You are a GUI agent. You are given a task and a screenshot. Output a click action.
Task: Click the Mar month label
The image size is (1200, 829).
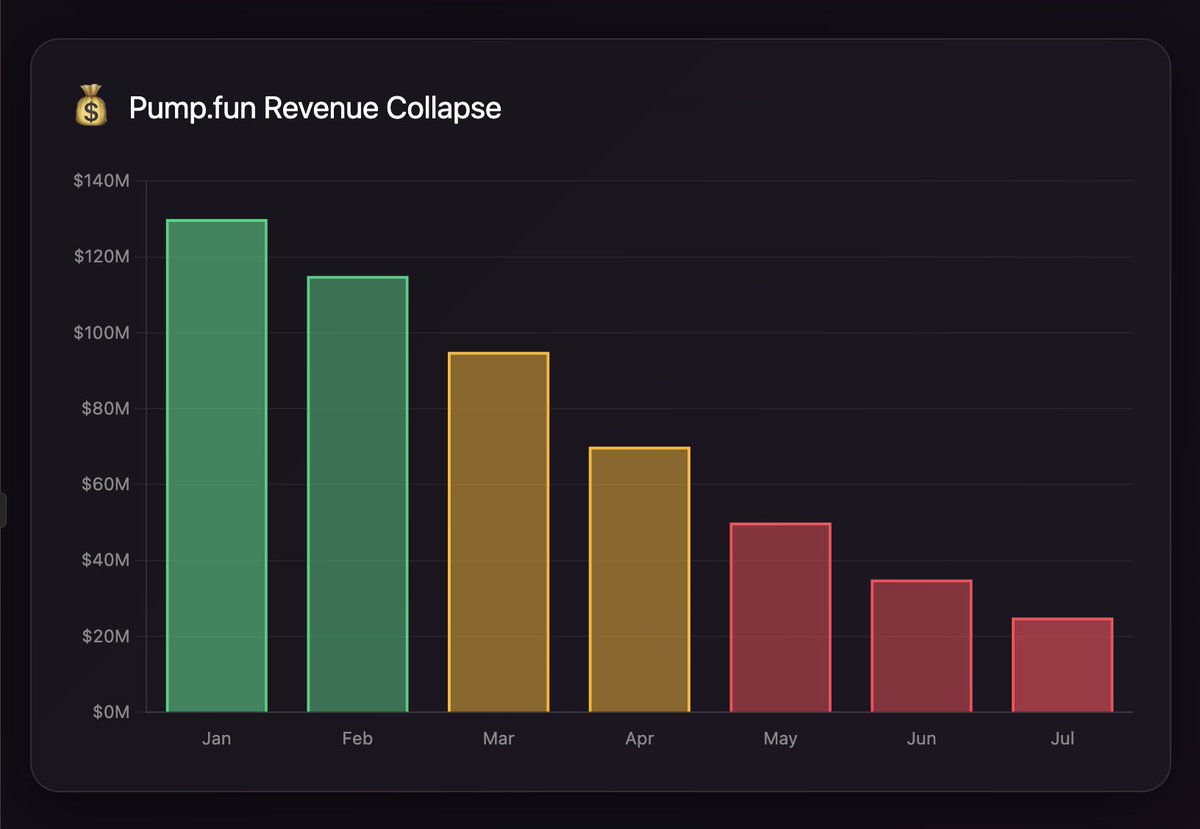pos(498,738)
